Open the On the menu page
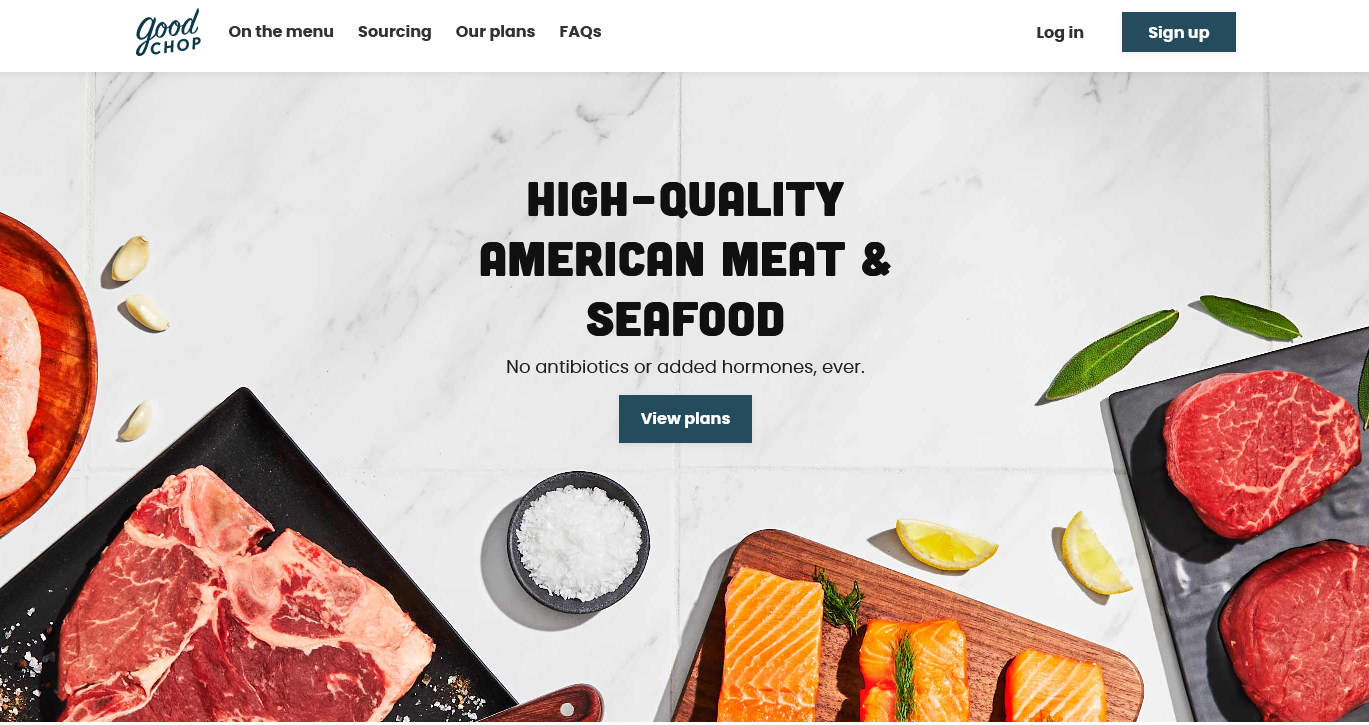The width and height of the screenshot is (1369, 725). click(x=281, y=32)
